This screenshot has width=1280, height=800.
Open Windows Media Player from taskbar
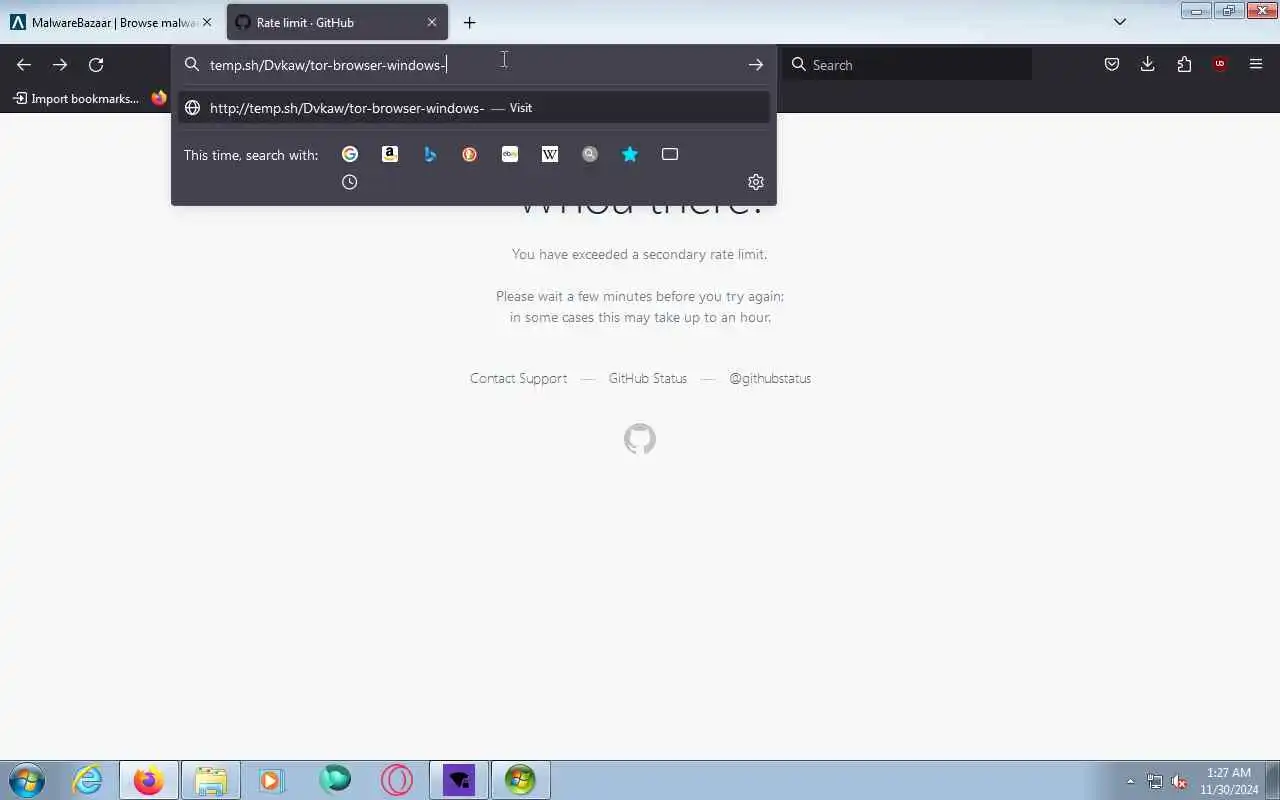click(x=271, y=780)
